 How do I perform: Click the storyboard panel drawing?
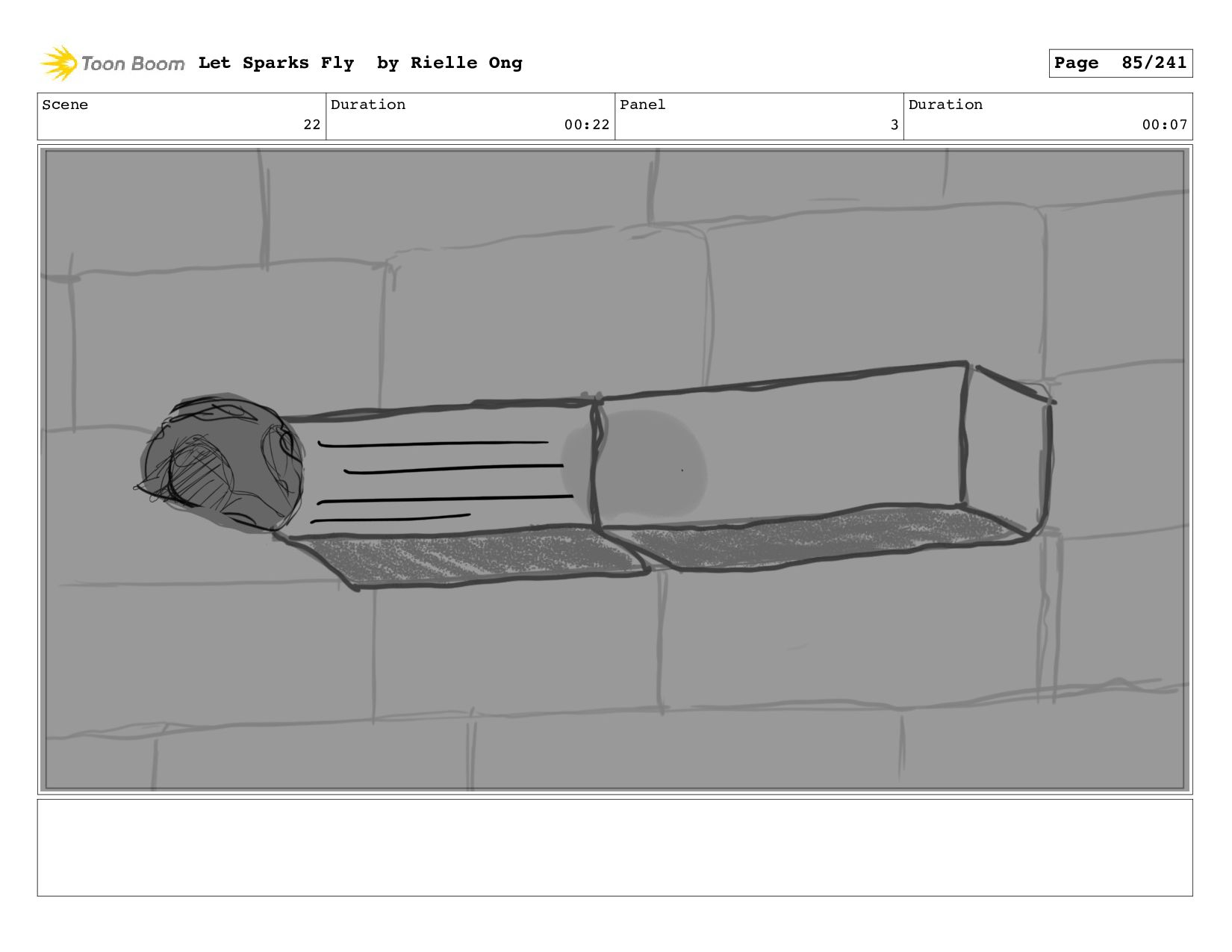pyautogui.click(x=615, y=470)
